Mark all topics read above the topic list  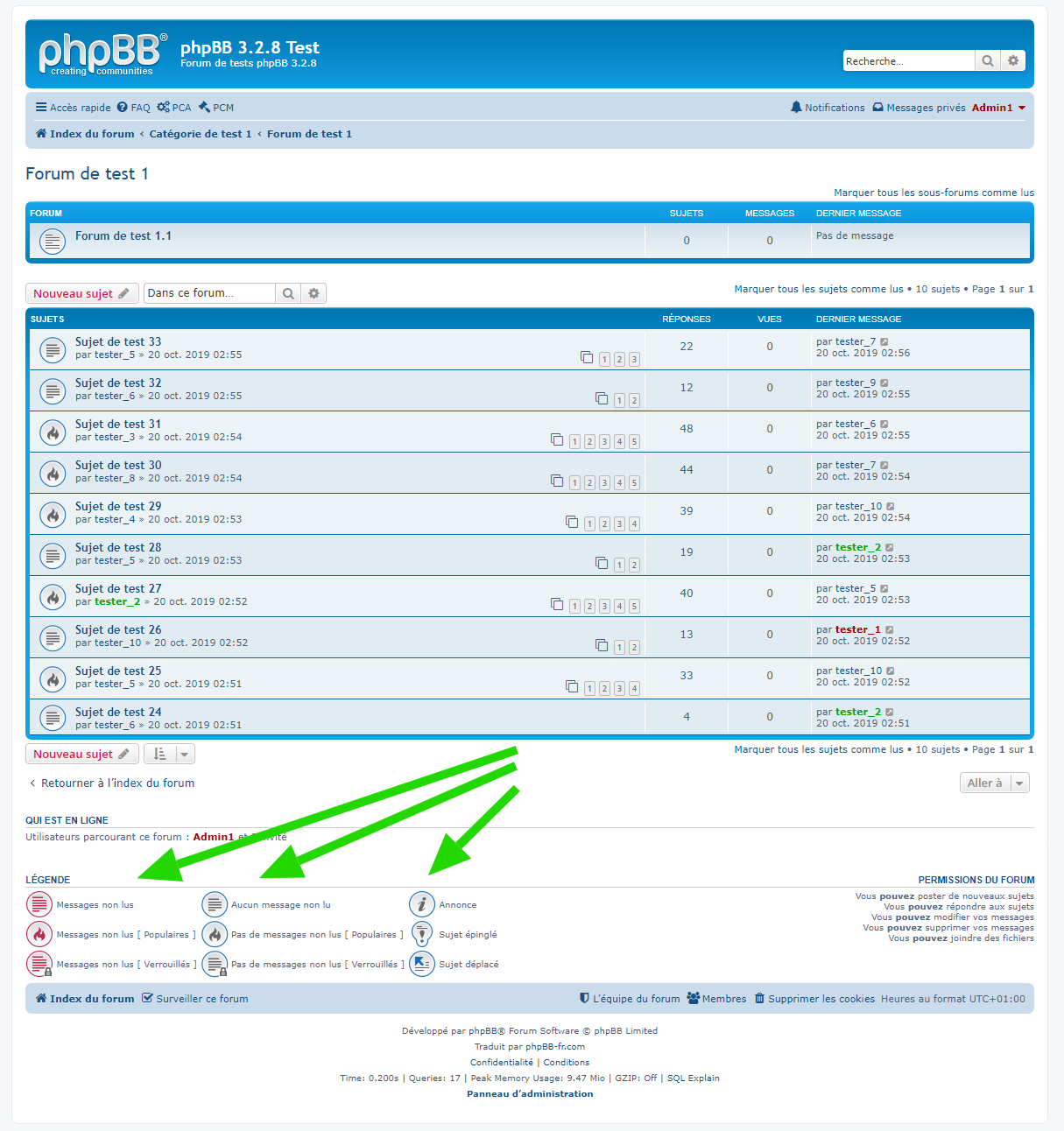pyautogui.click(x=818, y=289)
